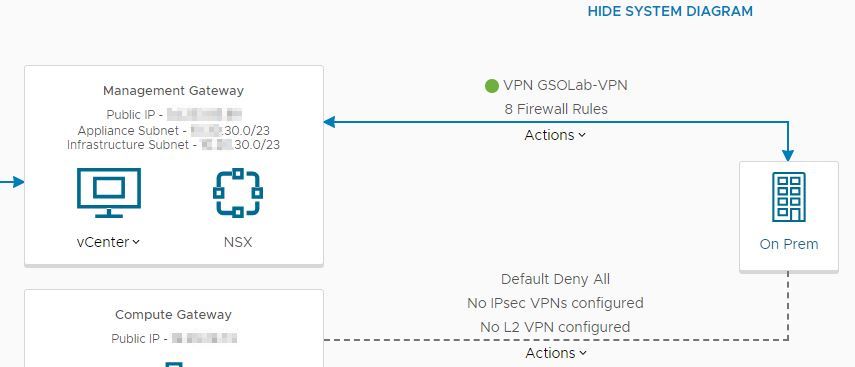Click No IPsec VPNs configured text

pos(555,303)
